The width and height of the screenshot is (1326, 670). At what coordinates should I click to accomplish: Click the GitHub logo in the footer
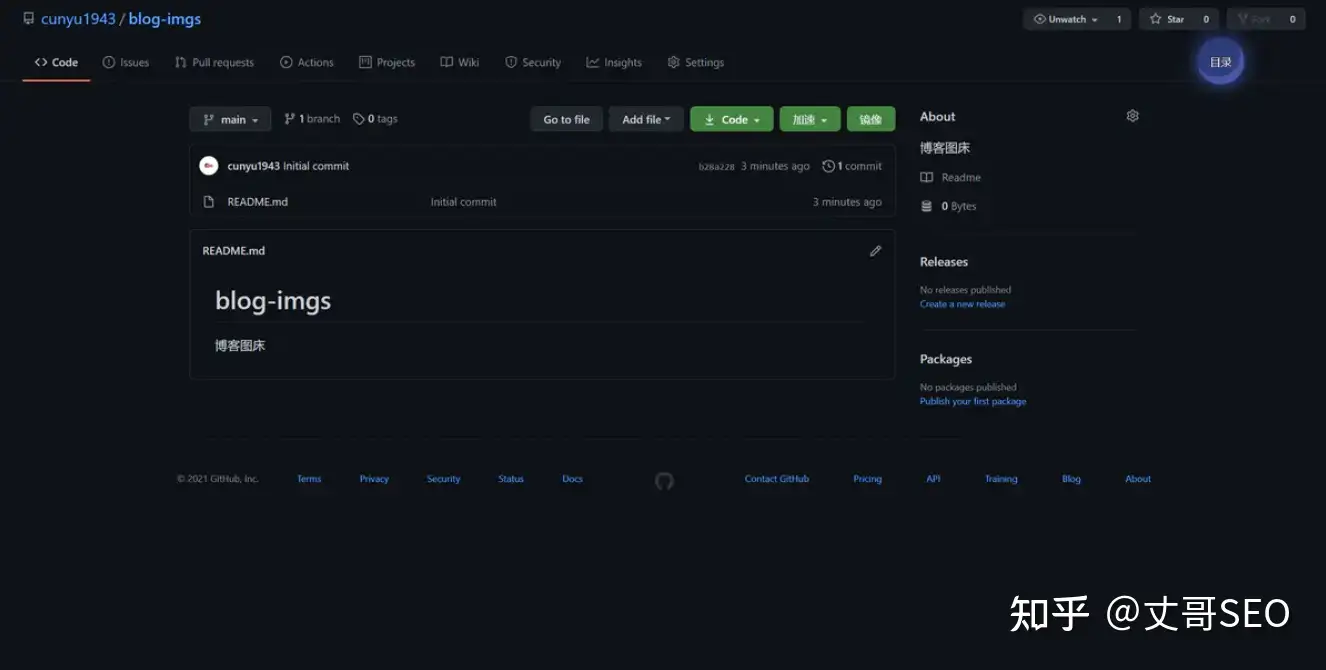click(x=664, y=481)
